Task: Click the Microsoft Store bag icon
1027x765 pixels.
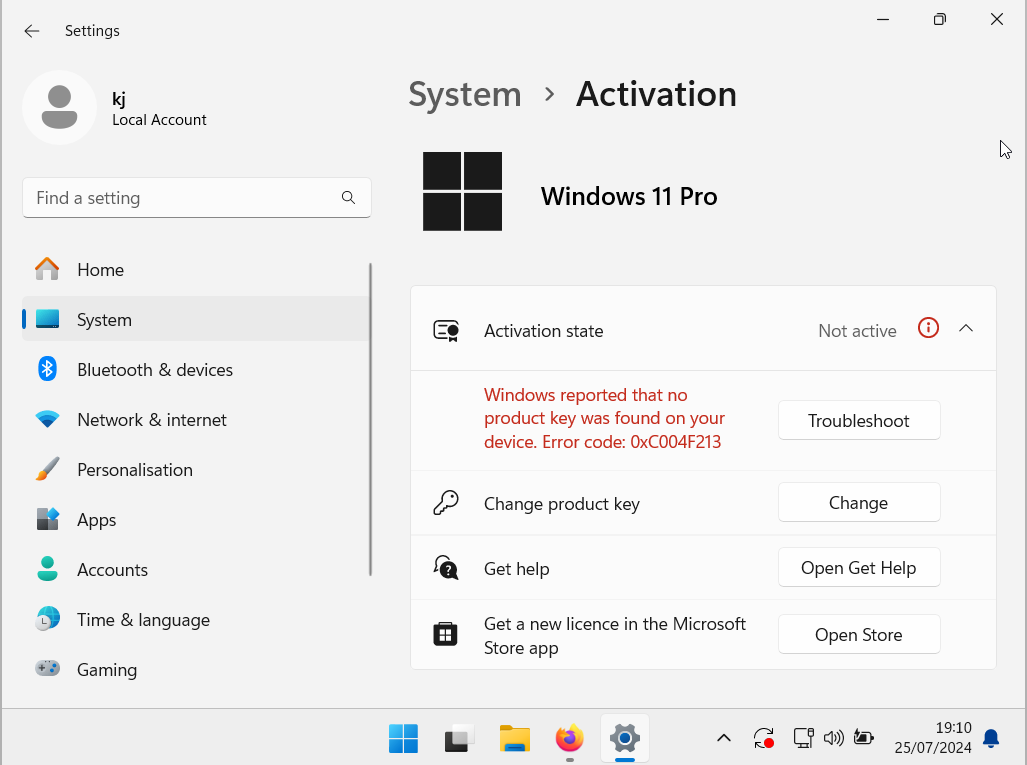Action: 445,634
